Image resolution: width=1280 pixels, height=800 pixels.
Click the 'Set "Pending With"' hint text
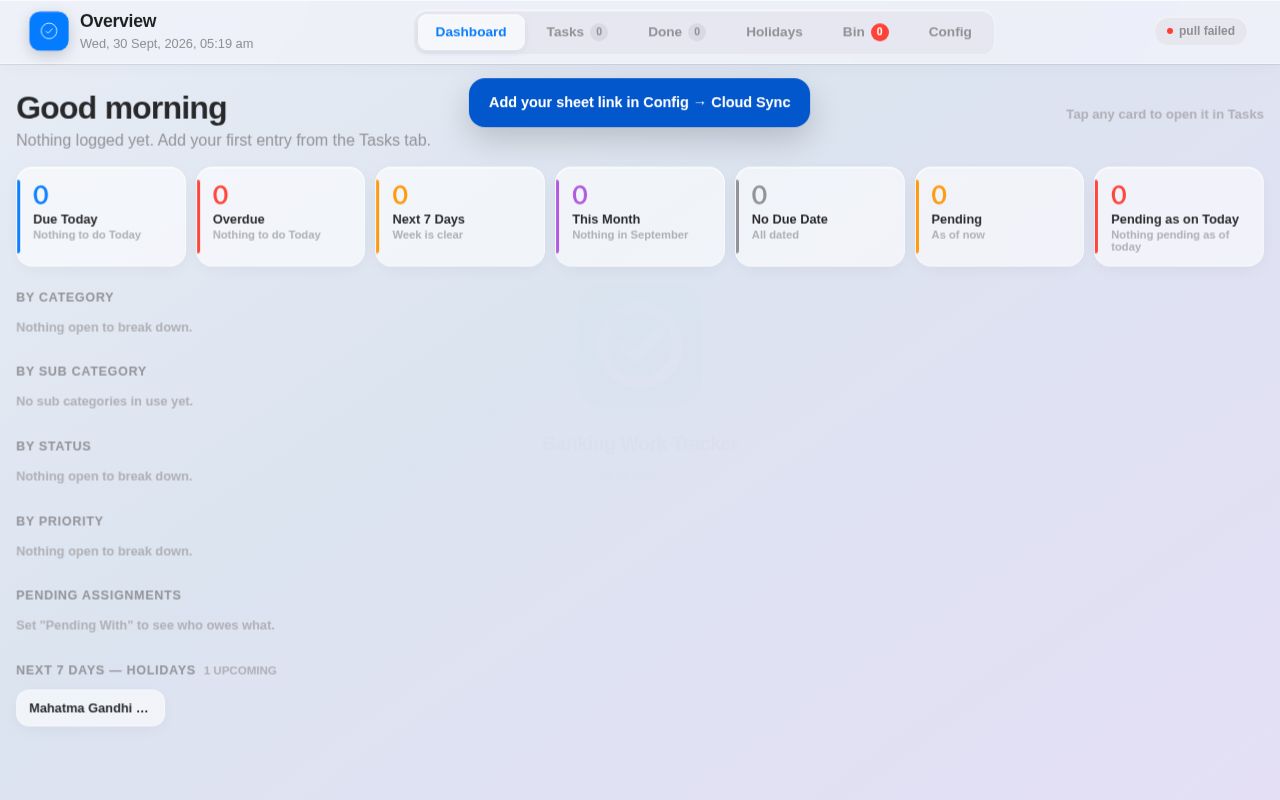(145, 625)
